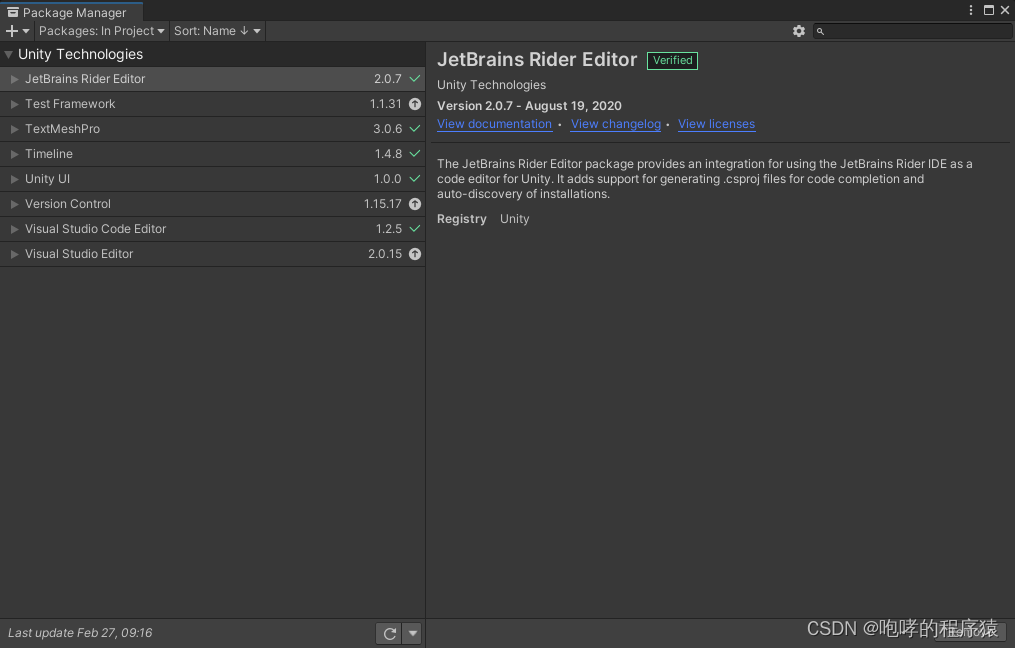Click the Version 2.0.7 - August 19, 2020 text
This screenshot has width=1015, height=648.
530,106
